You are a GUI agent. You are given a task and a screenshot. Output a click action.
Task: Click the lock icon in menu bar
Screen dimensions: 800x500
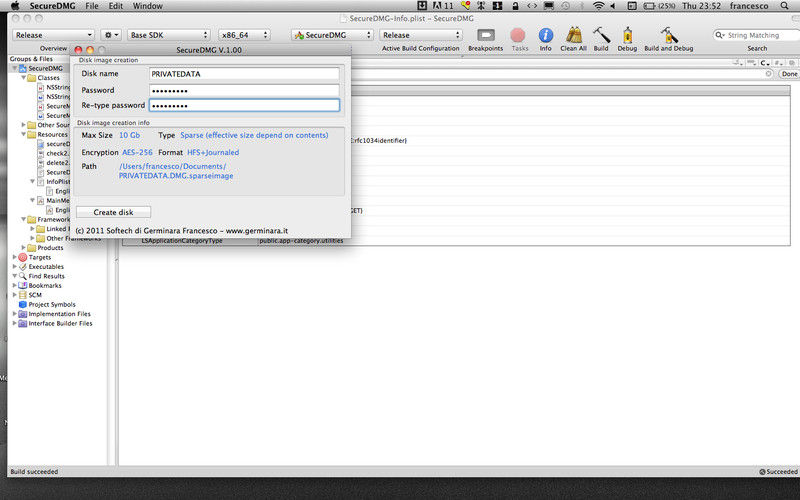(x=515, y=6)
